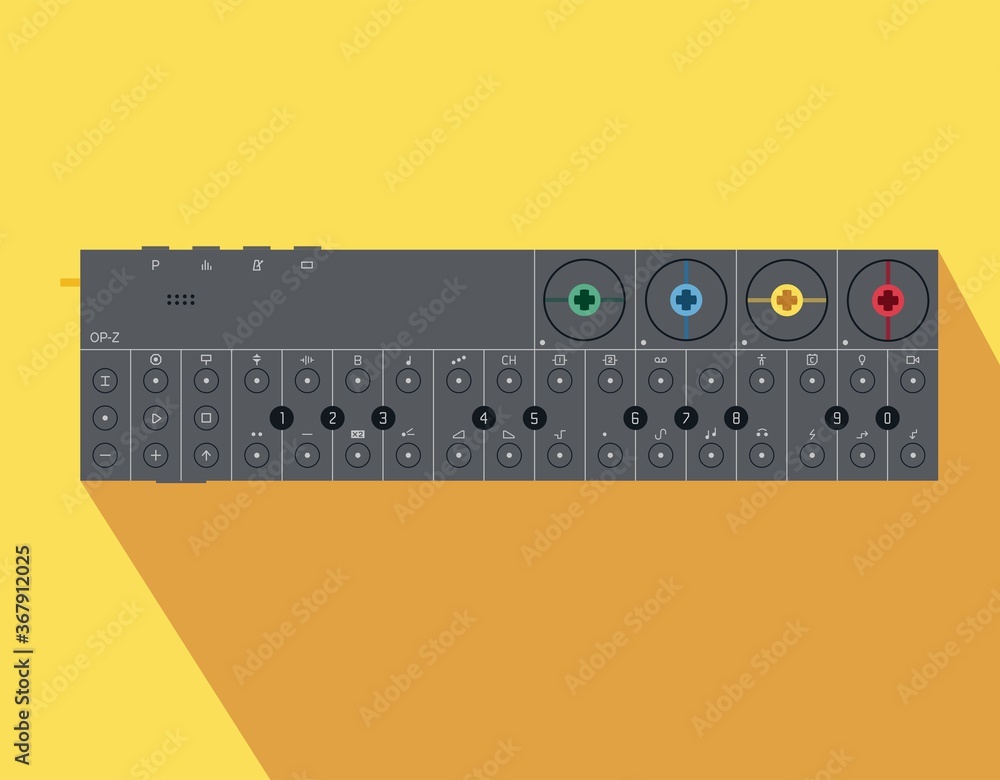Viewport: 1000px width, 780px height.
Task: Click the button under the video camera icon
Action: pyautogui.click(x=913, y=381)
